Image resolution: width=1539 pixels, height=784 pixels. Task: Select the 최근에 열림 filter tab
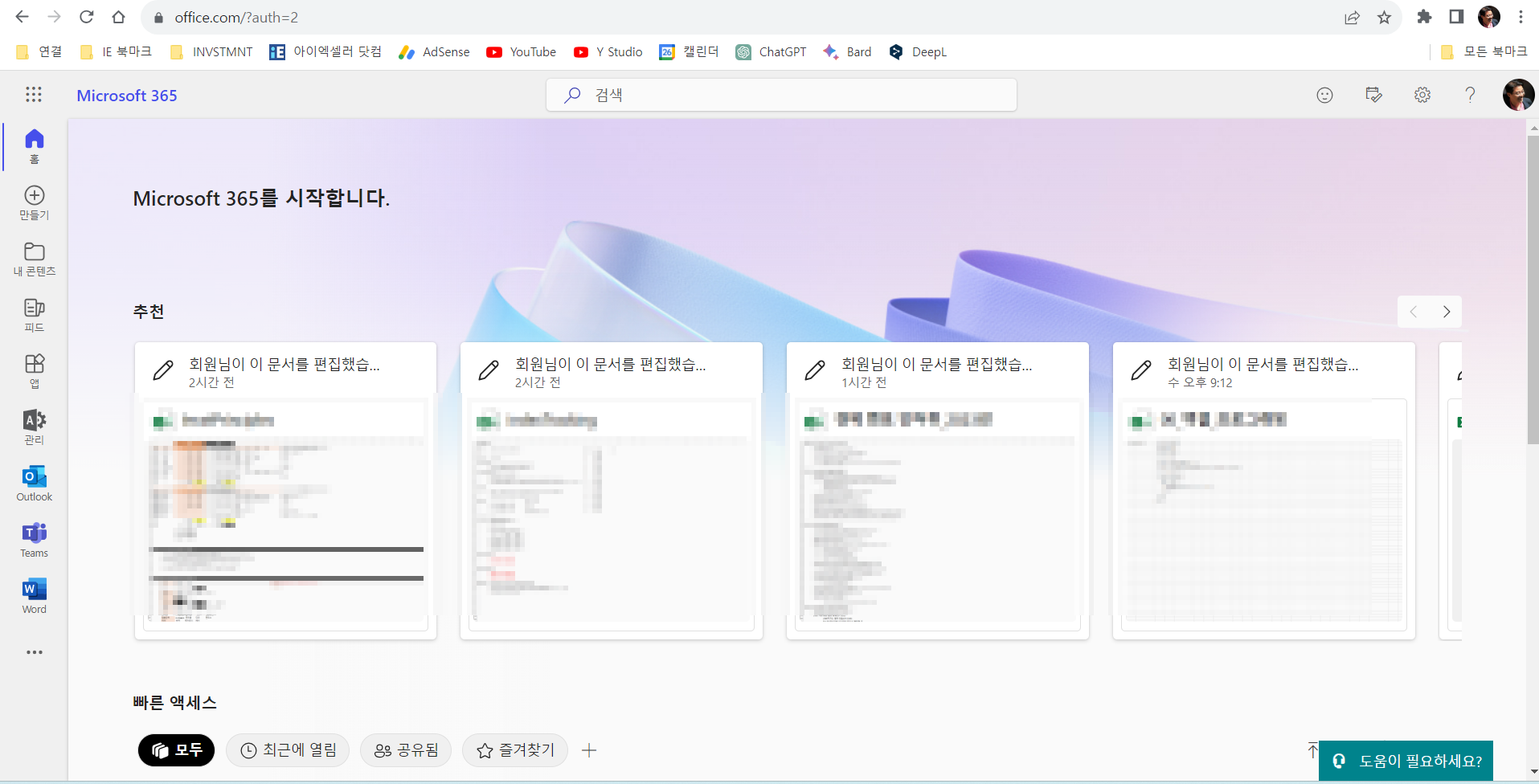pos(288,750)
